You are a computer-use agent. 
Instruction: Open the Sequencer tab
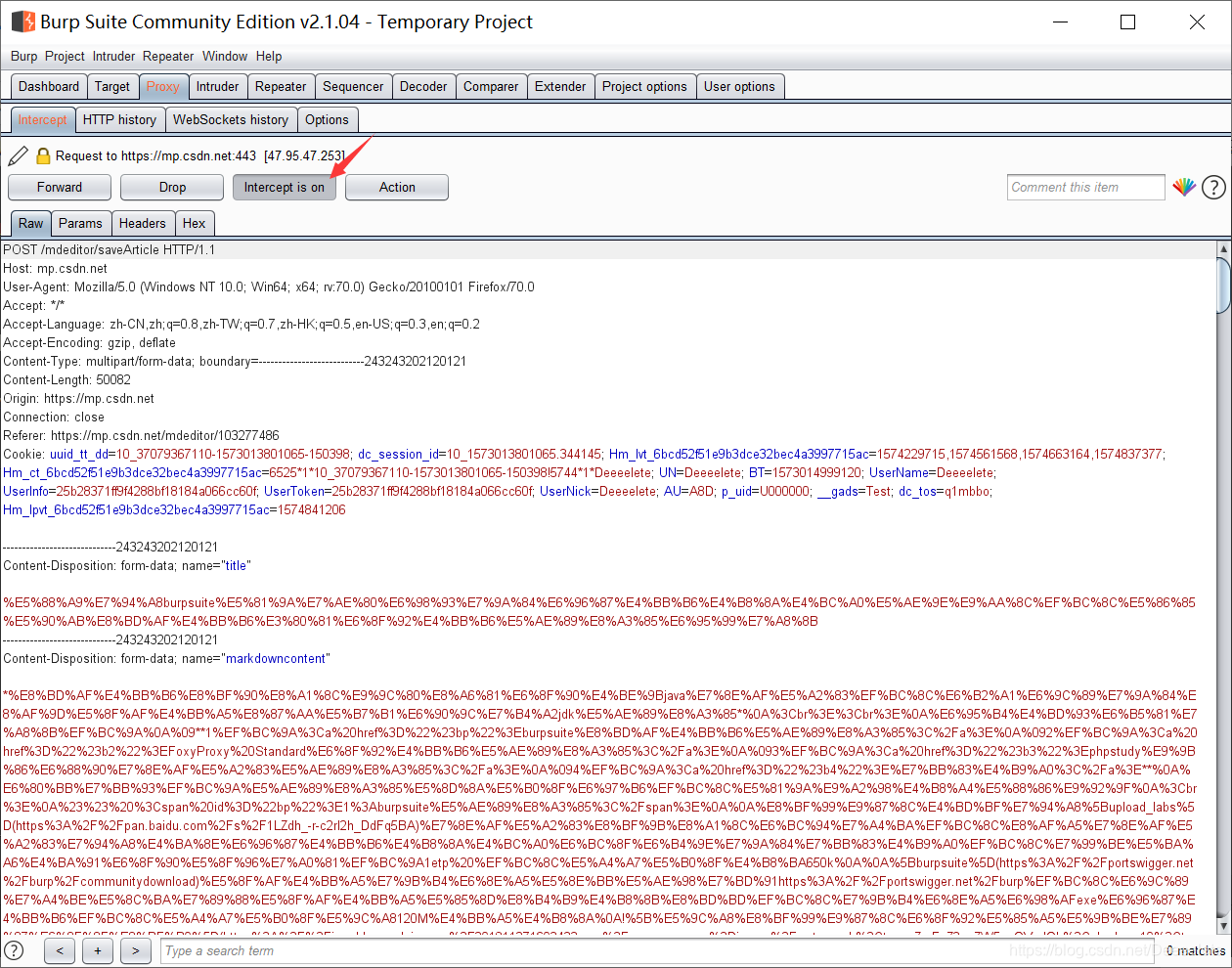pos(353,86)
